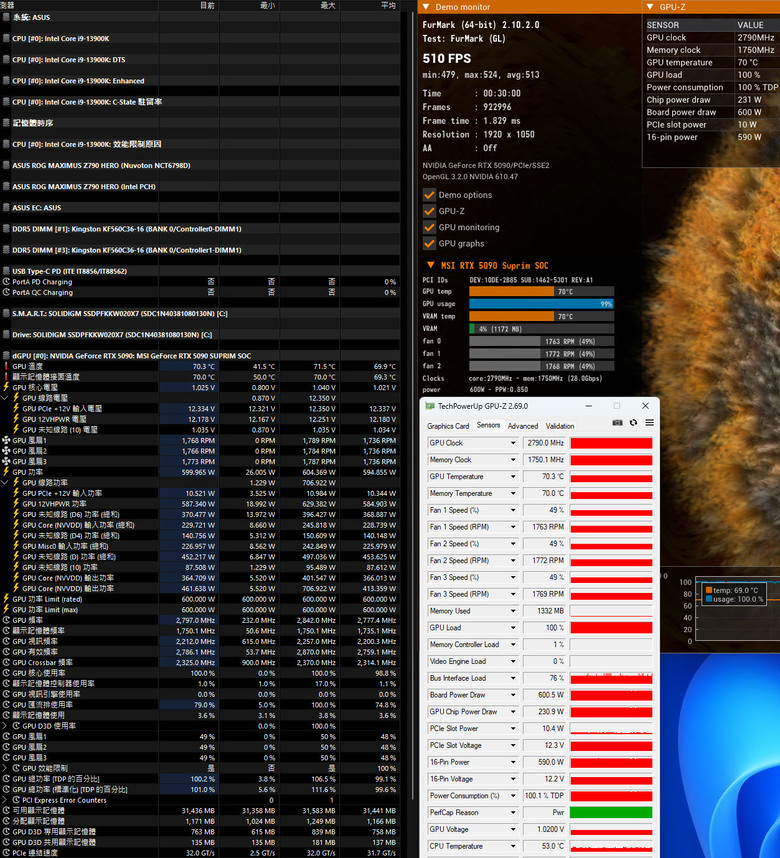This screenshot has width=780, height=858.
Task: Click the GPU-Z refresh icon
Action: point(633,422)
